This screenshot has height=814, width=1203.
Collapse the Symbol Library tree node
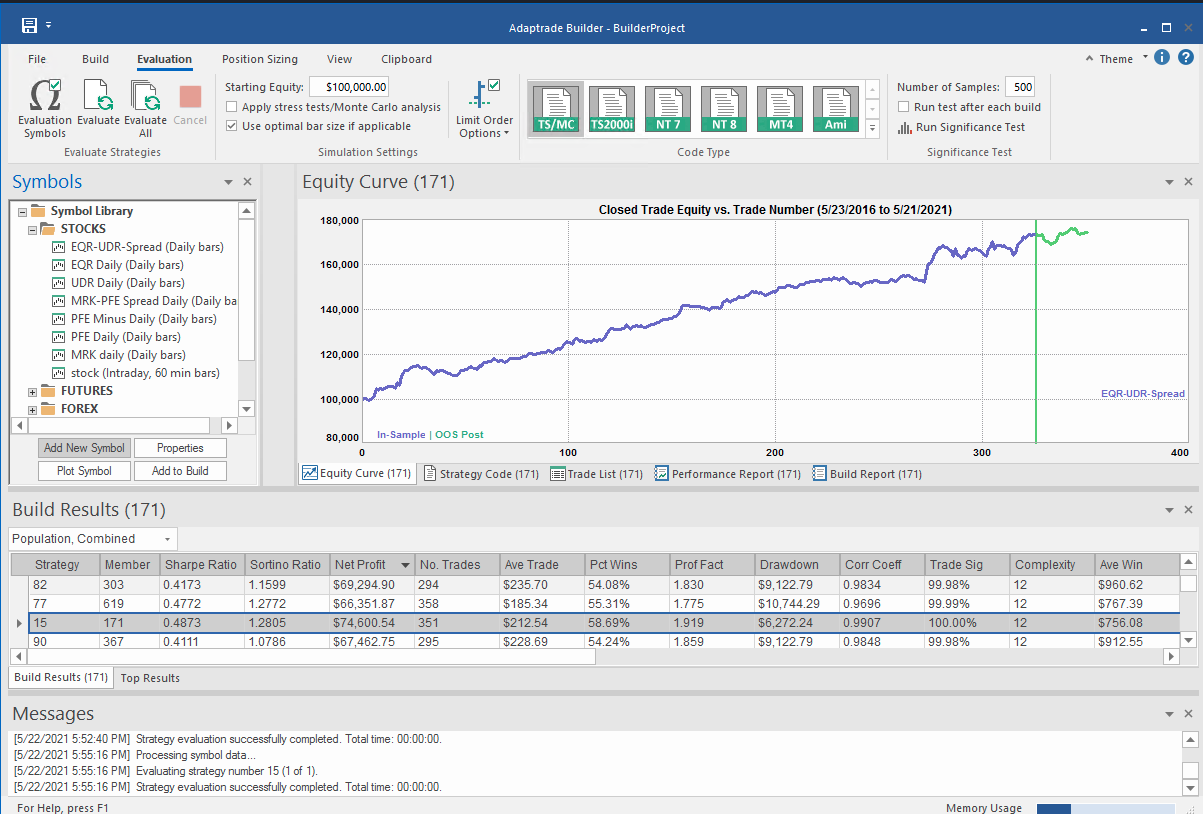point(23,211)
